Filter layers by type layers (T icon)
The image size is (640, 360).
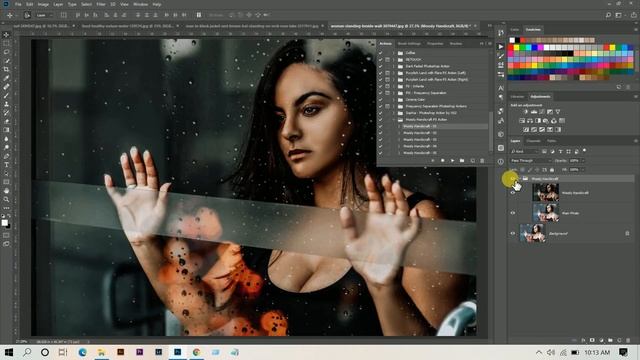pos(560,151)
